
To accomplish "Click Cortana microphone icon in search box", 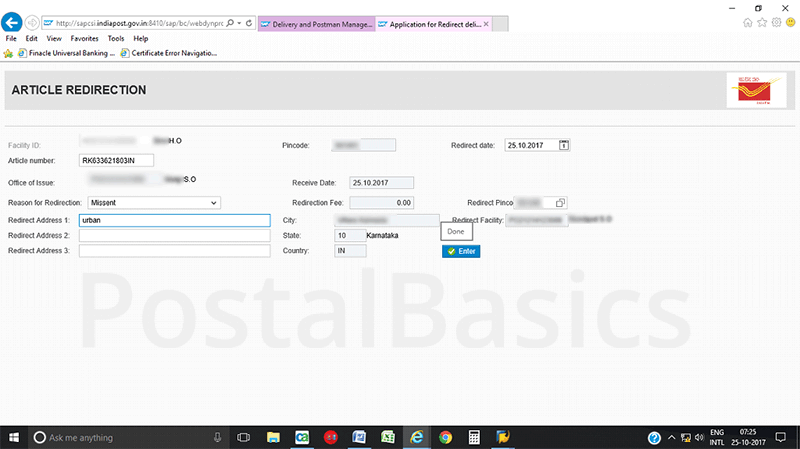I will [217, 437].
